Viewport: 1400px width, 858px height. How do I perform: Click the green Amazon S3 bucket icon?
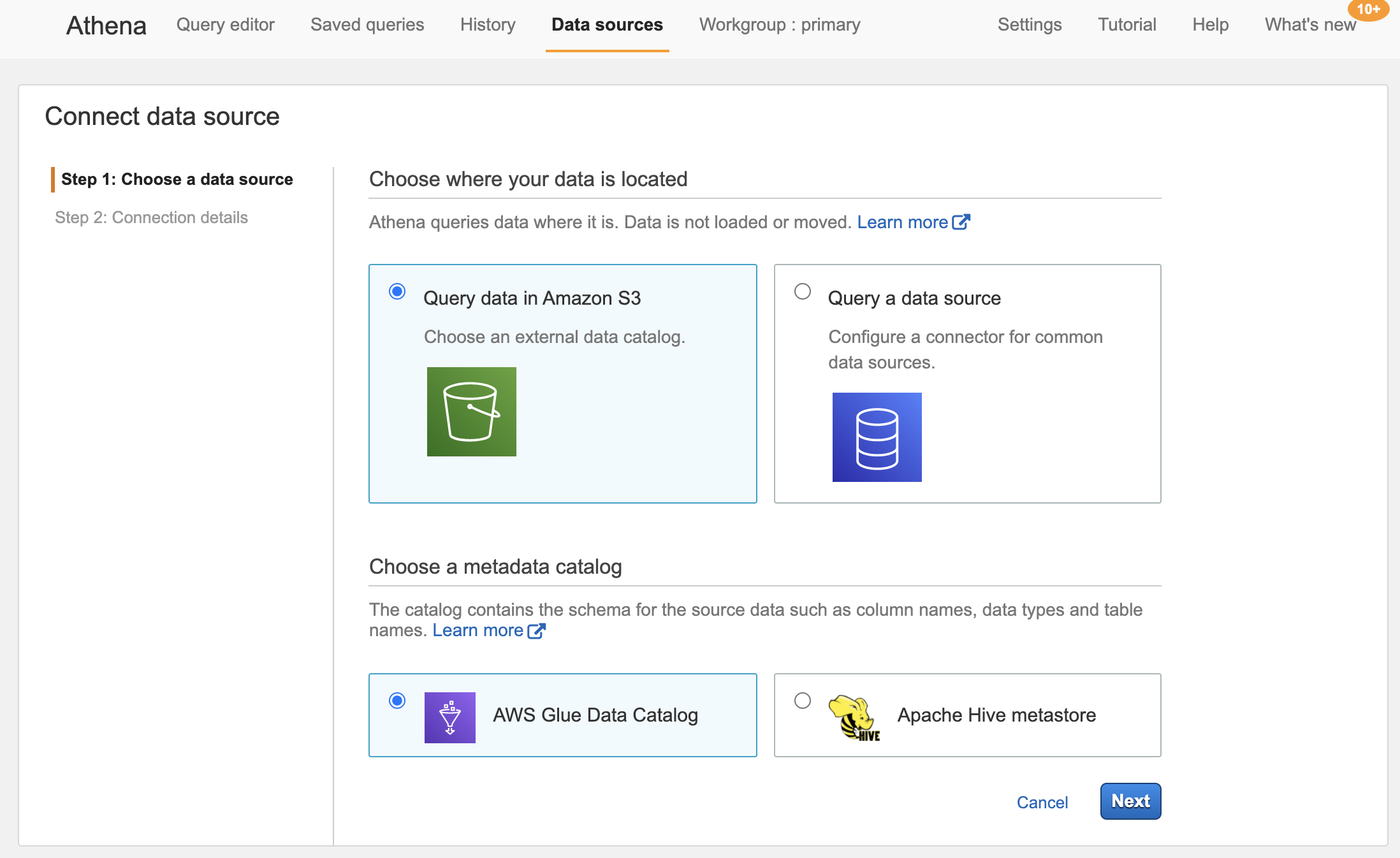point(471,412)
